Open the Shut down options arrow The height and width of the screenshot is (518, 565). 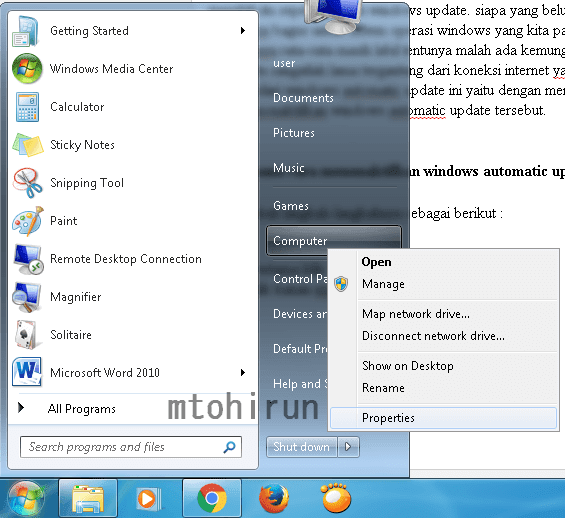click(348, 447)
